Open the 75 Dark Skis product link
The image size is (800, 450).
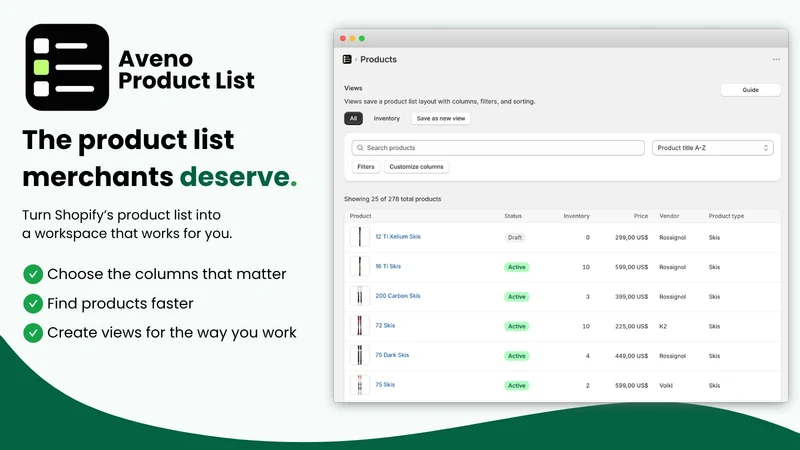pyautogui.click(x=392, y=355)
